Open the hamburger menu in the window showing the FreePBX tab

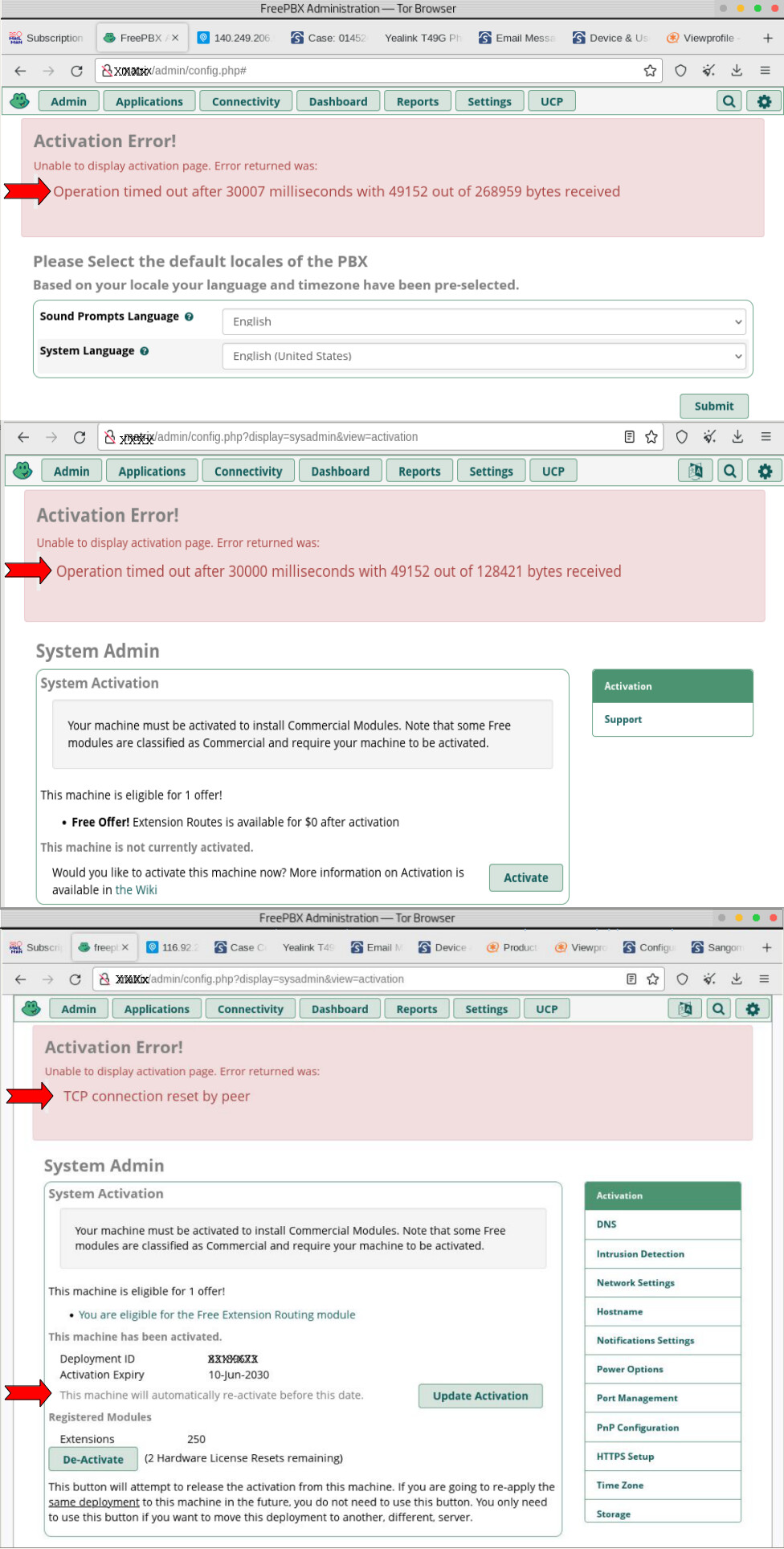click(x=765, y=71)
